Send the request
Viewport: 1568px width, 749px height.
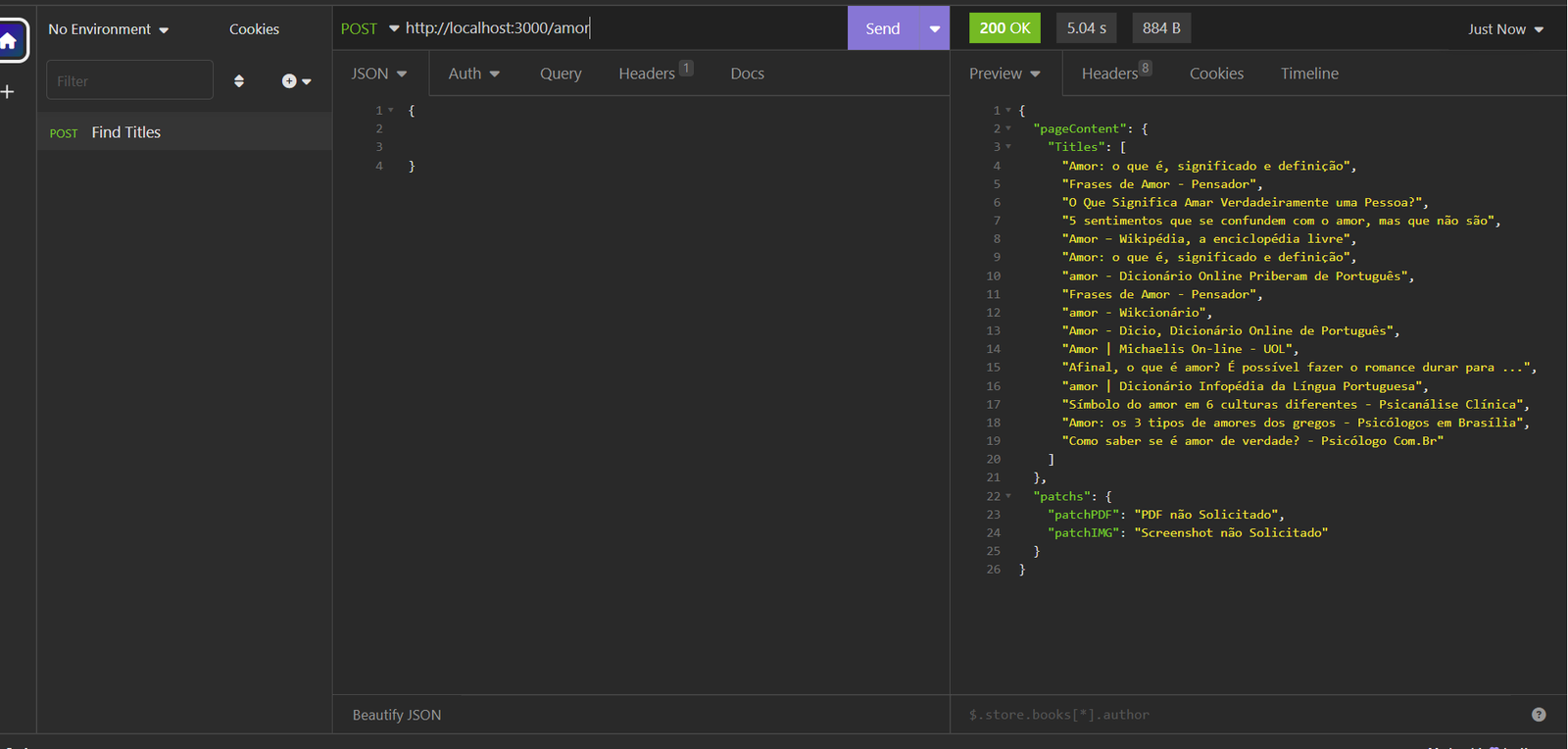click(883, 28)
